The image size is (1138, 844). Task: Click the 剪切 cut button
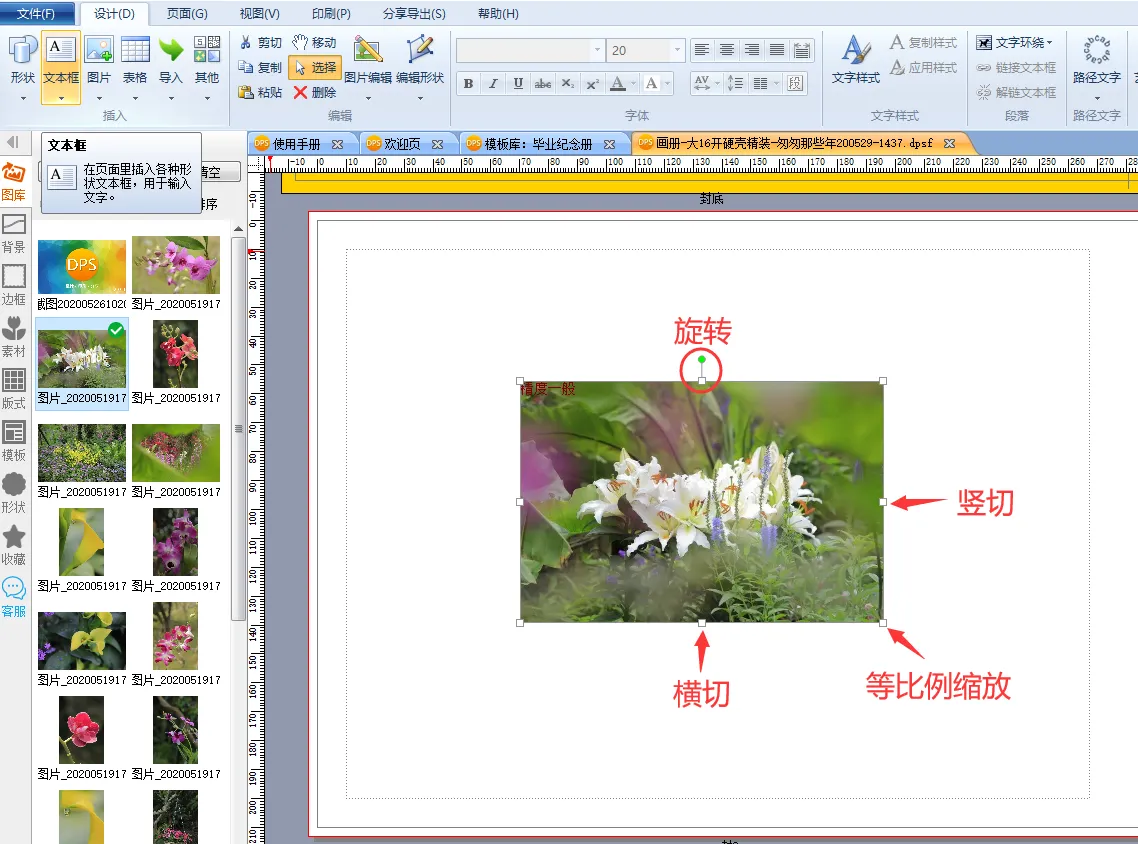click(x=260, y=43)
